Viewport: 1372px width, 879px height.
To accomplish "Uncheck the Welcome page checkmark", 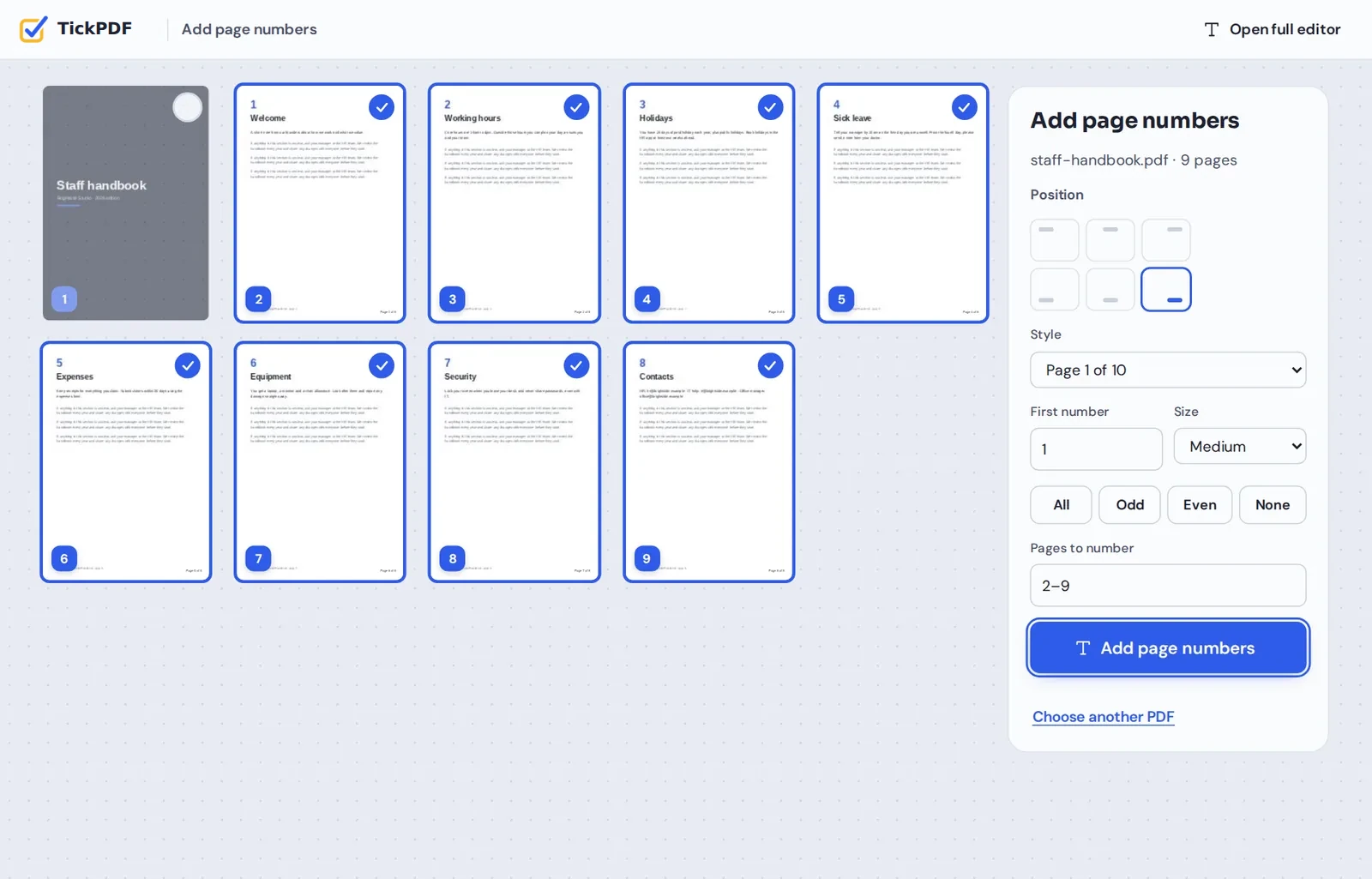I will [382, 107].
